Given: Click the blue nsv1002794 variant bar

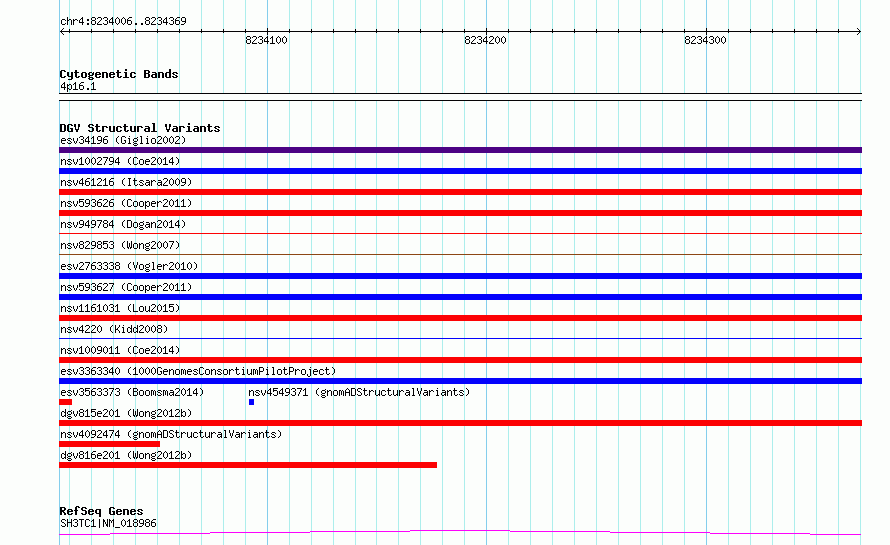Looking at the screenshot, I should [x=460, y=171].
